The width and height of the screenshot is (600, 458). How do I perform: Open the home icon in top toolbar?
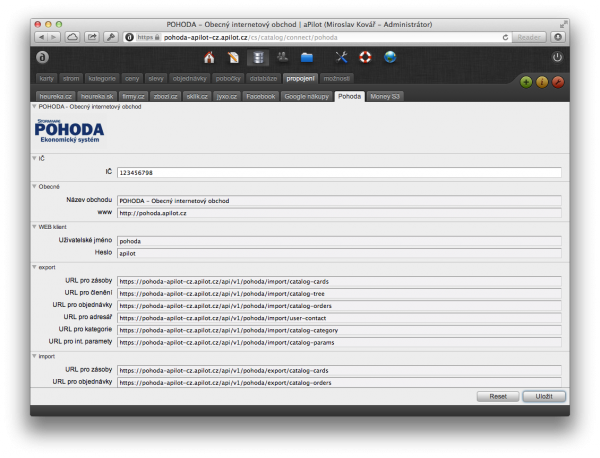[209, 57]
